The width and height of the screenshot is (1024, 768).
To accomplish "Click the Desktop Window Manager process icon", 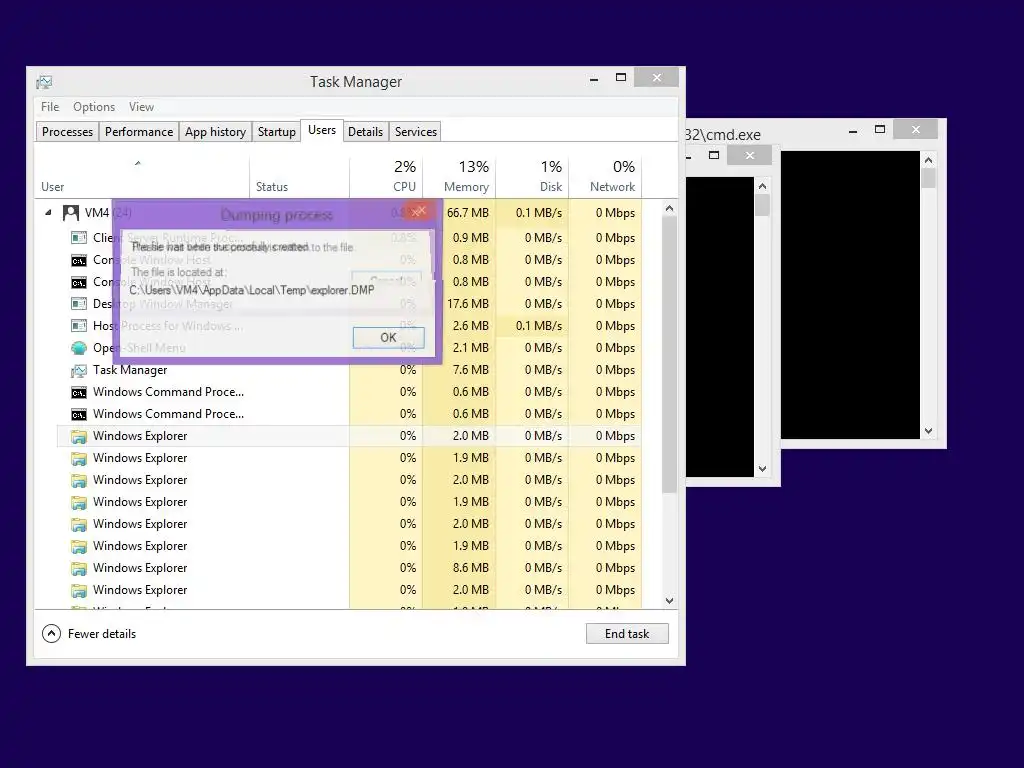I will [79, 304].
